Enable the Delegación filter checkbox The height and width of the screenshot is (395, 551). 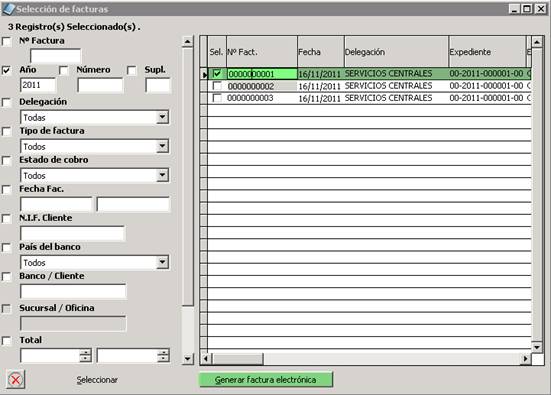(6, 102)
